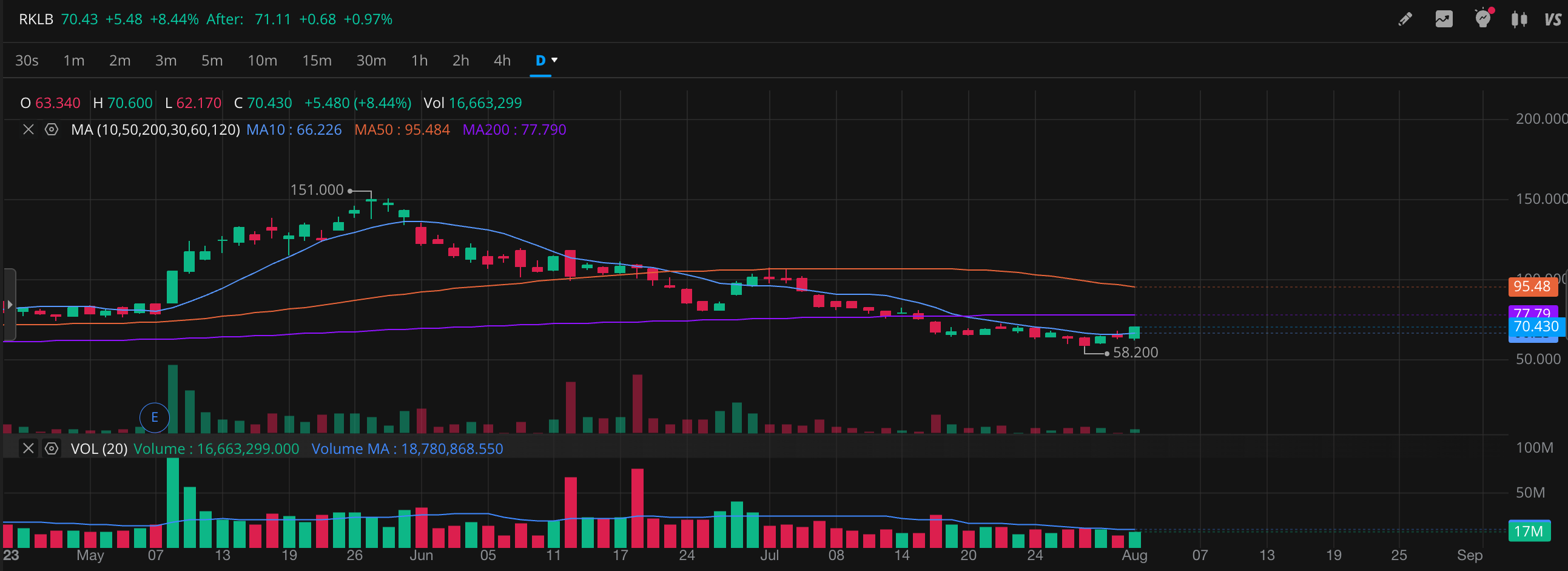
Task: Switch to 4h timeframe
Action: [502, 60]
